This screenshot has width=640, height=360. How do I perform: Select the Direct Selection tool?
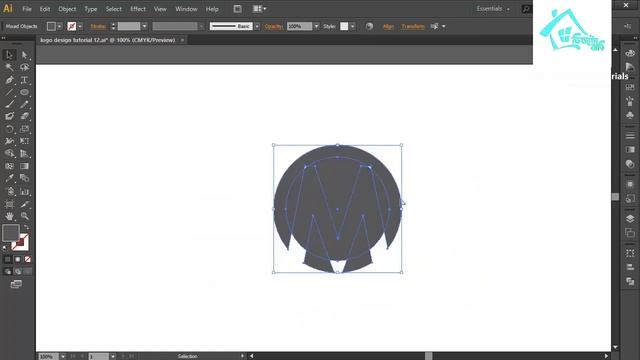click(x=24, y=55)
